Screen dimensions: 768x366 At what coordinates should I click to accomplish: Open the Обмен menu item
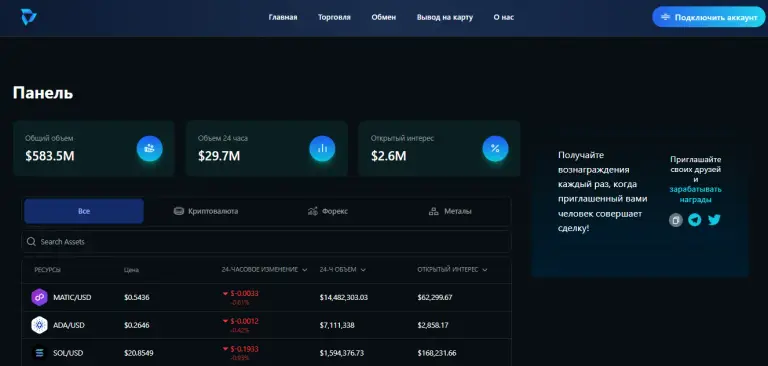pyautogui.click(x=384, y=17)
